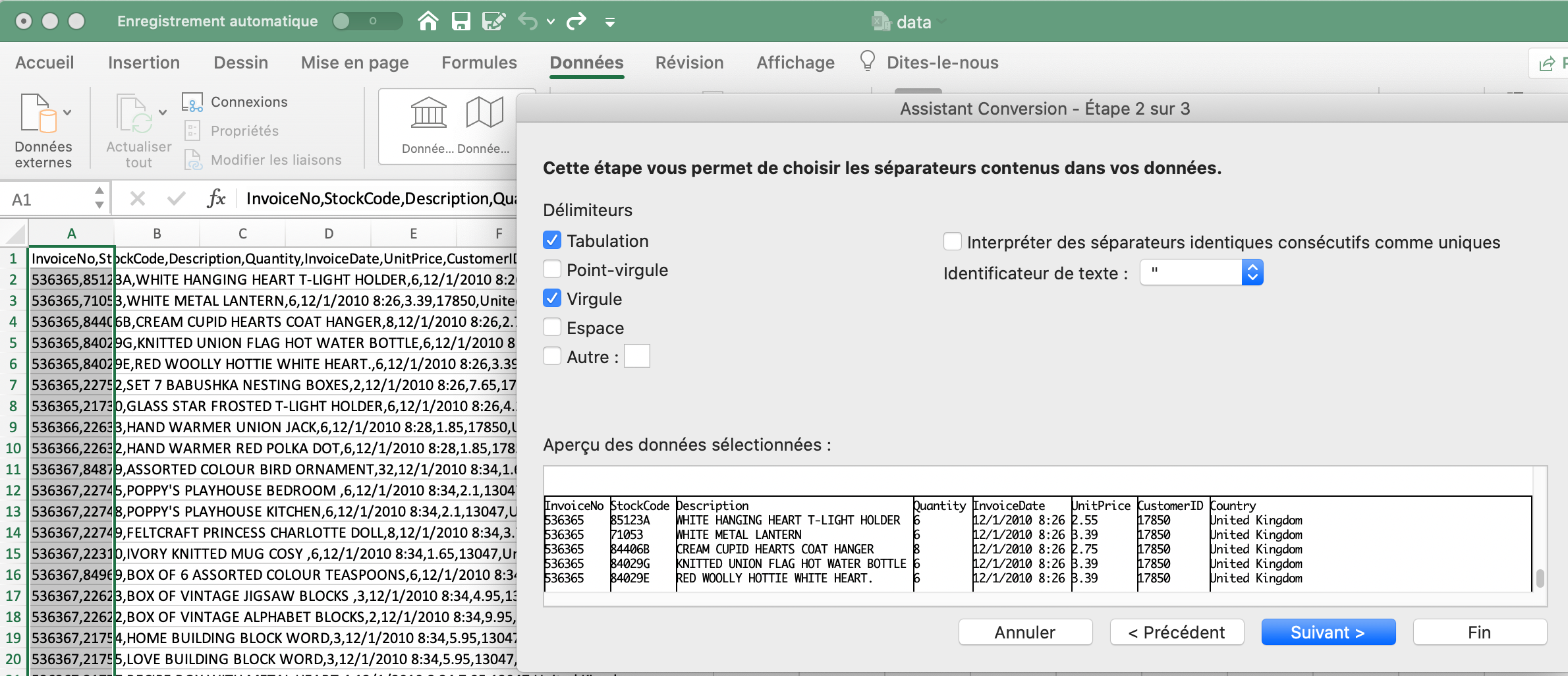The height and width of the screenshot is (676, 1568).
Task: Toggle the Enregistrement automatique switch
Action: [x=367, y=21]
